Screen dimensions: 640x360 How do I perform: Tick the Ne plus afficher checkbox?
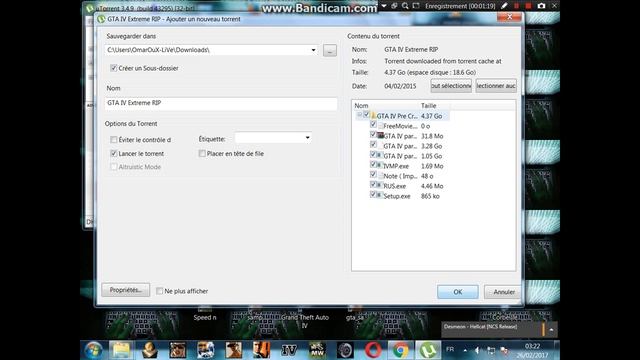point(160,291)
